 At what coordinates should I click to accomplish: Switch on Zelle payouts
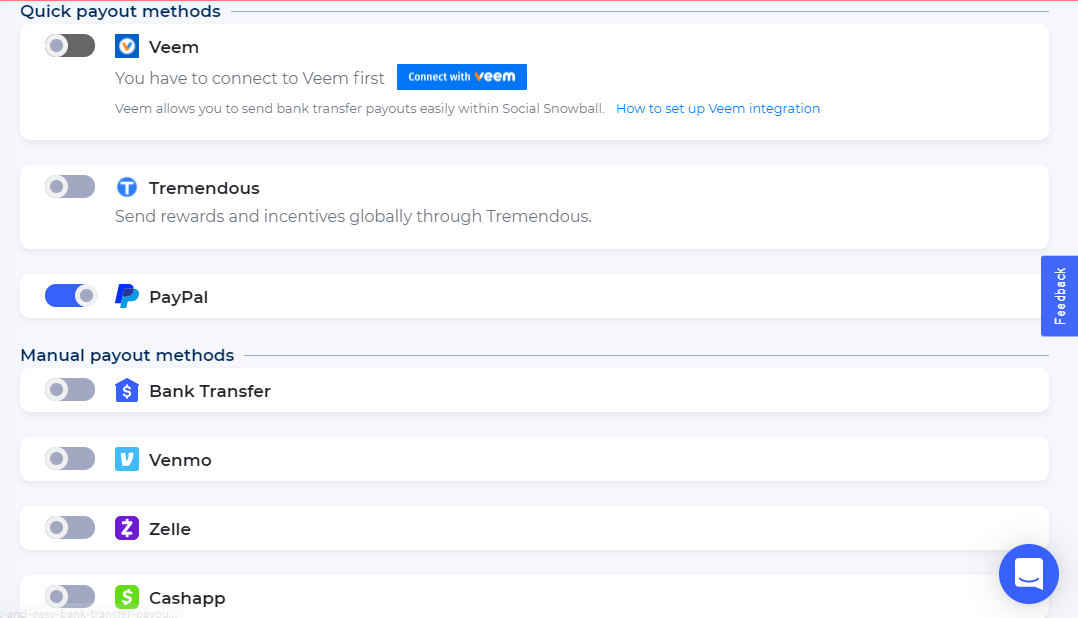click(x=70, y=528)
